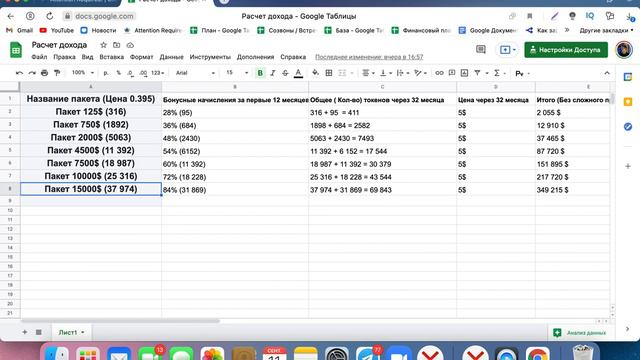
Task: Open the Правка menu
Action: pos(64,57)
